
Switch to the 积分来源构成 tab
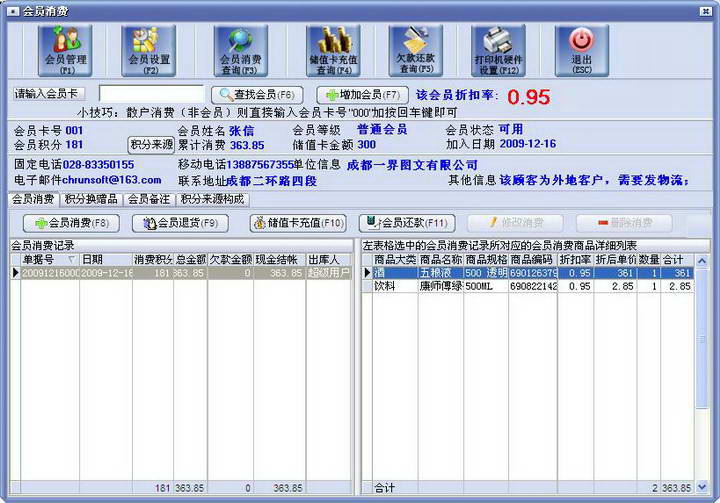tap(212, 199)
